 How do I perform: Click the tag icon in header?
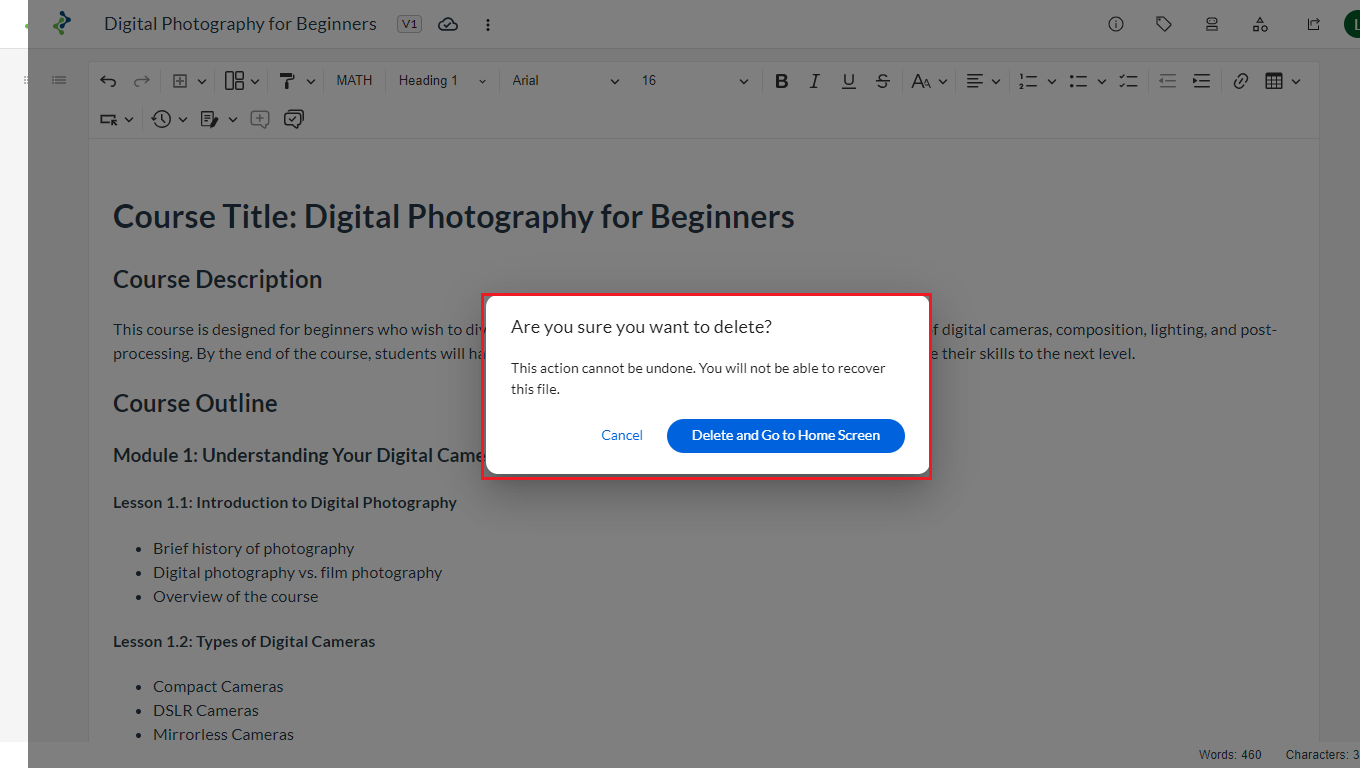[1164, 24]
